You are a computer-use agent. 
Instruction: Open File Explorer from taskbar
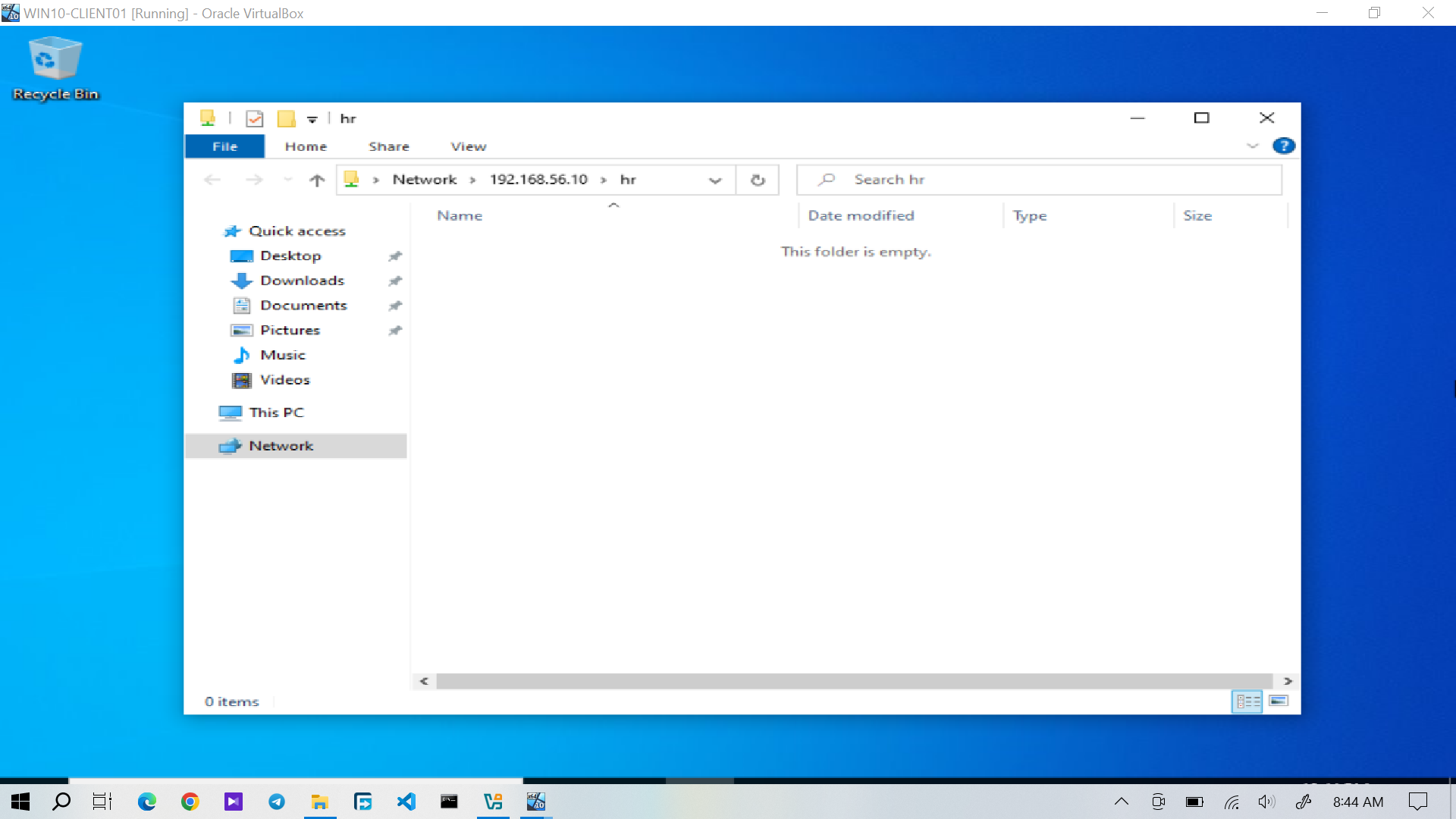(x=320, y=802)
